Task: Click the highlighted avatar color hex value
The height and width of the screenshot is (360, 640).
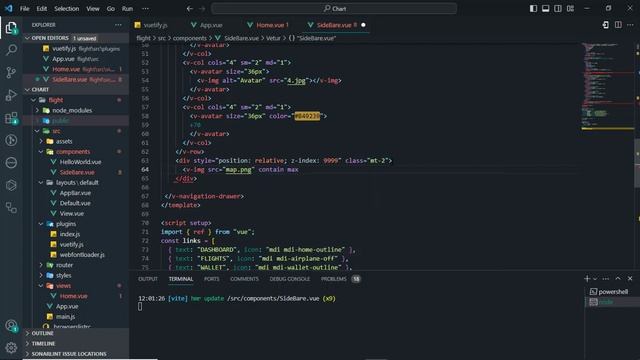Action: tap(307, 116)
